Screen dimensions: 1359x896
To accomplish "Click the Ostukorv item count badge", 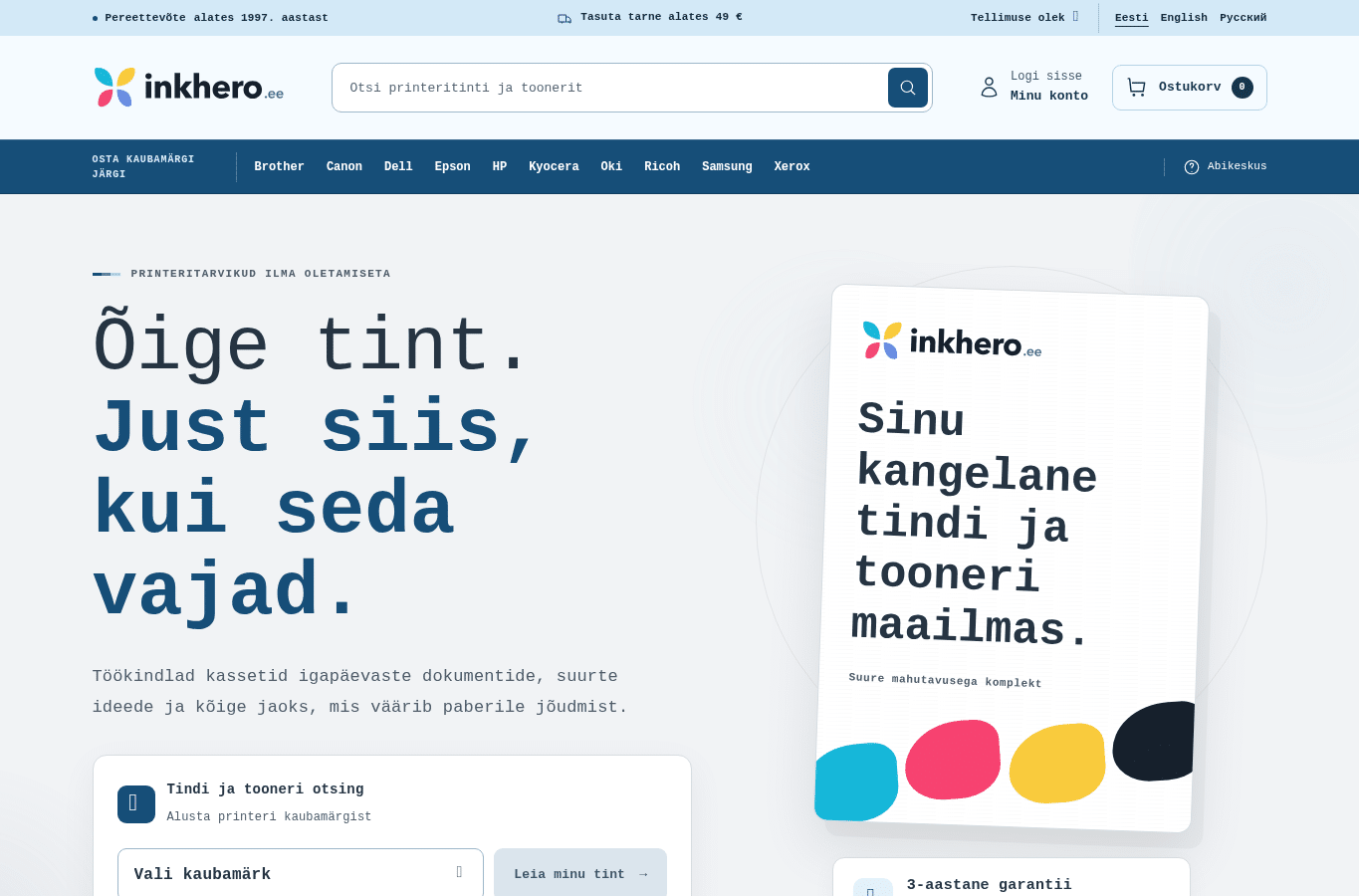I will tap(1243, 88).
